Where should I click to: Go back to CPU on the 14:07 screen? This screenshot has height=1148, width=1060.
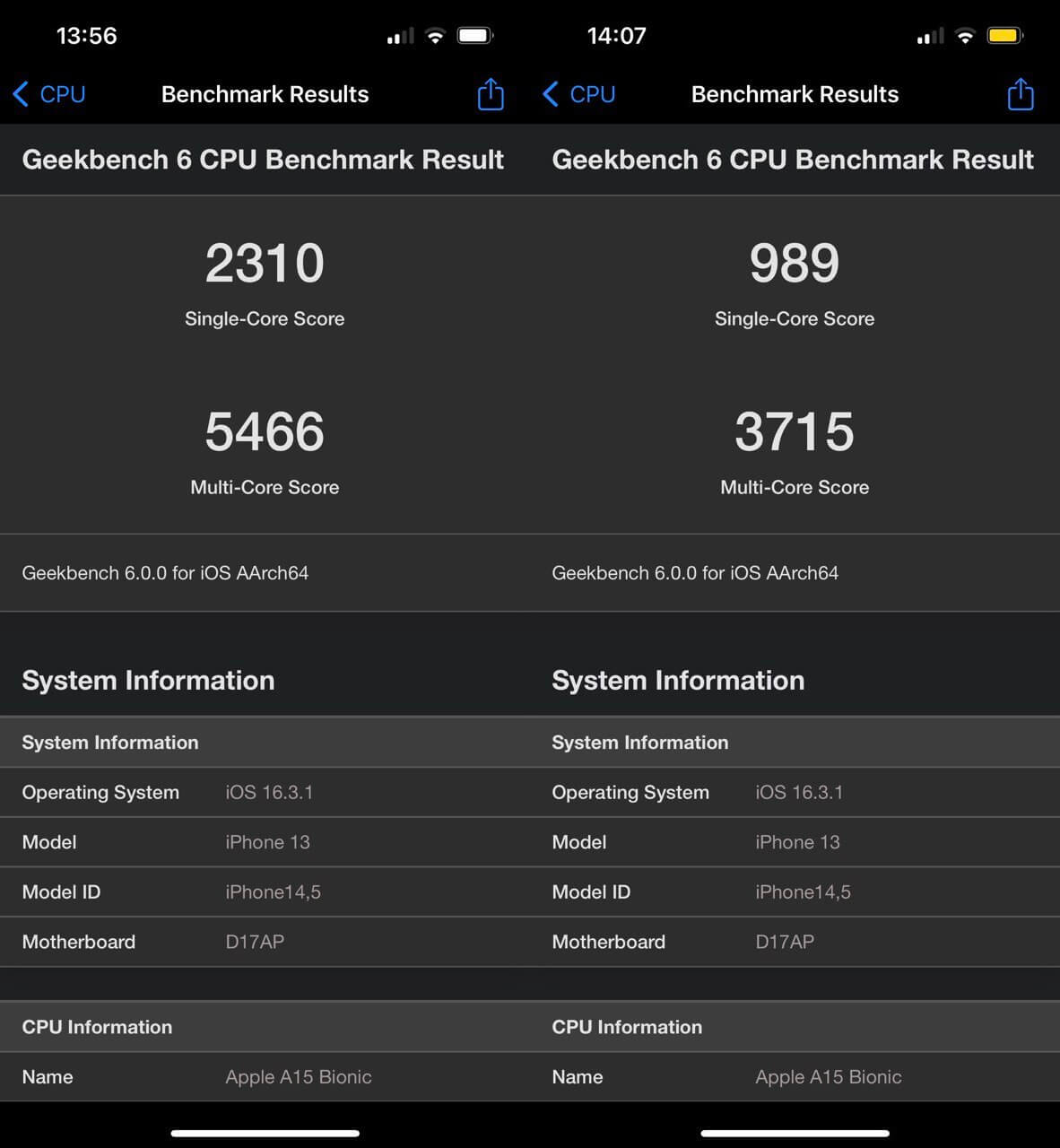pyautogui.click(x=579, y=94)
